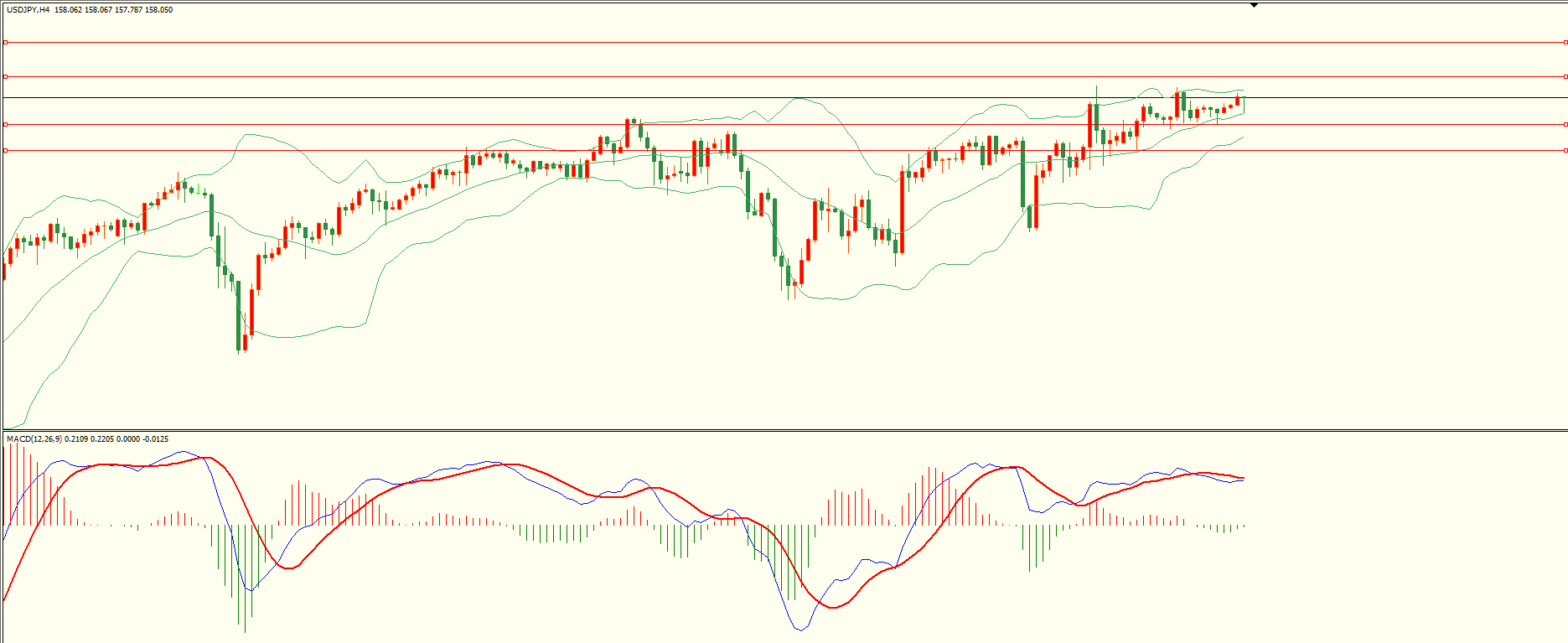The image size is (1568, 643).
Task: Click the MACD(12,26,9) indicator label
Action: pyautogui.click(x=34, y=438)
